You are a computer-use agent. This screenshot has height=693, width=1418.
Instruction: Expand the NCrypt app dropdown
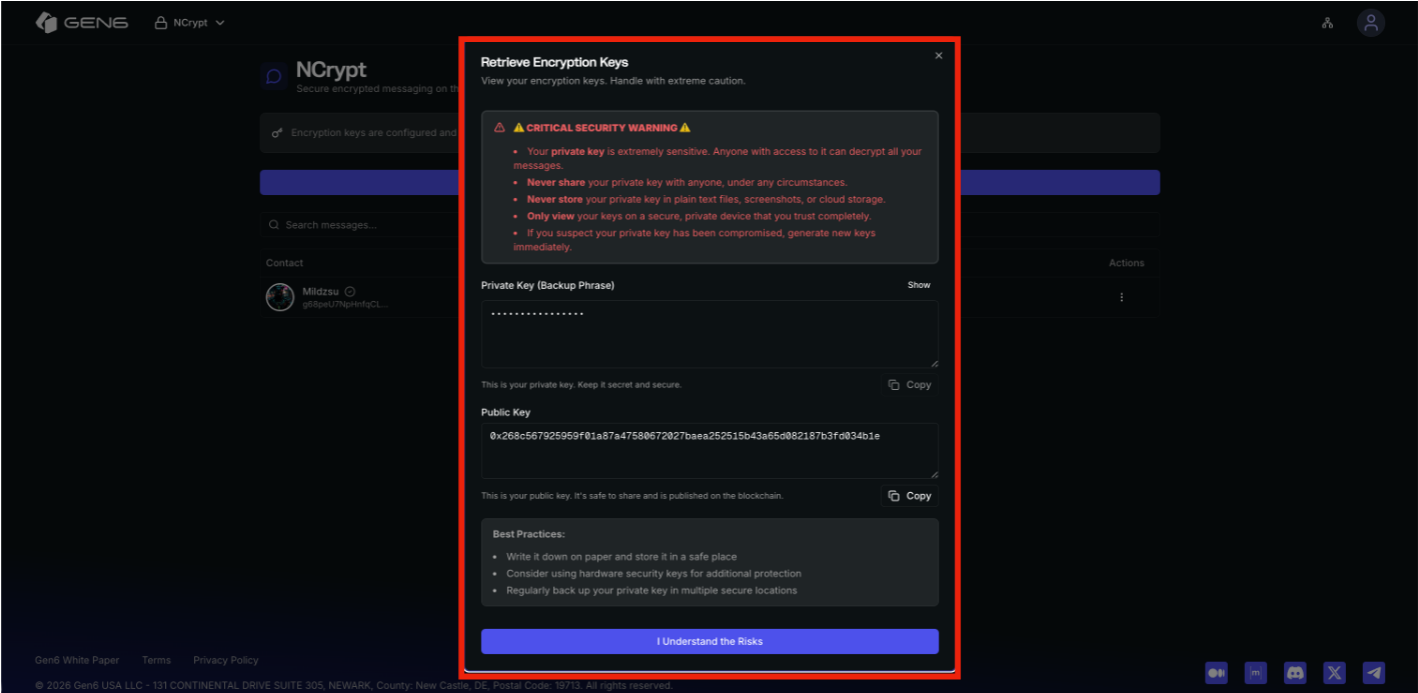[190, 23]
